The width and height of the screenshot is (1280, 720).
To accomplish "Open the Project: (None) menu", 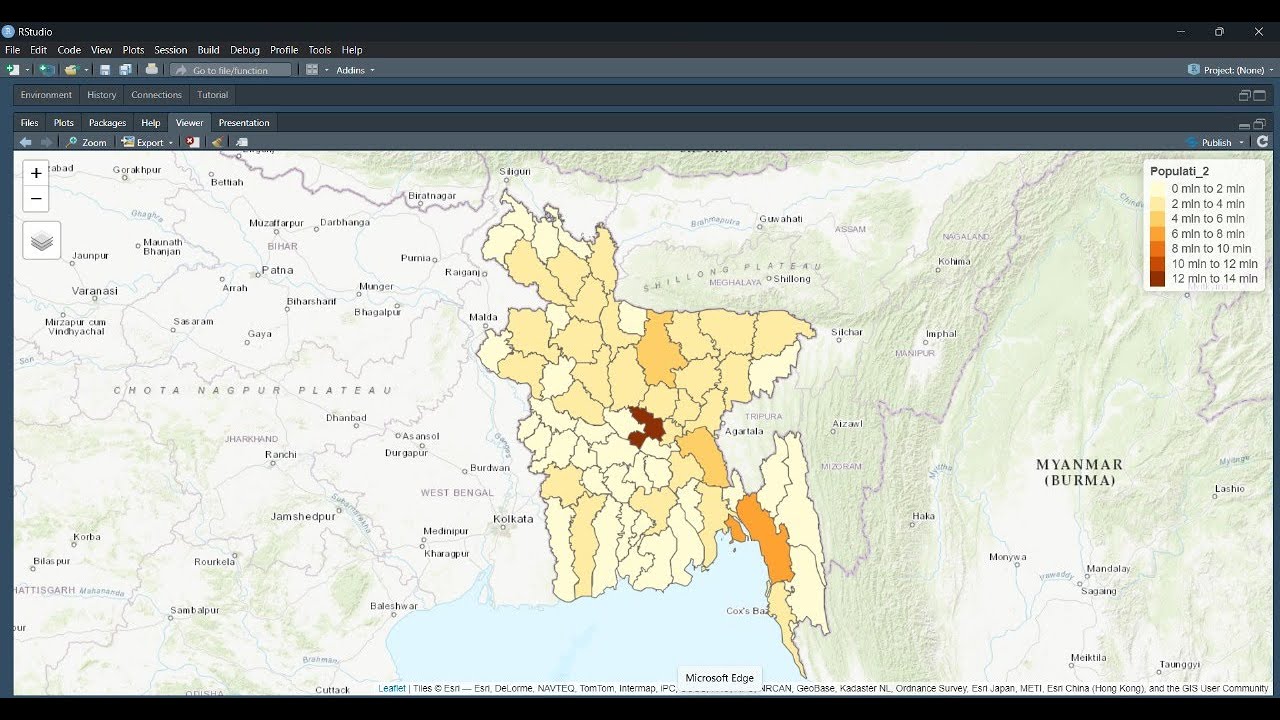I will click(x=1231, y=70).
